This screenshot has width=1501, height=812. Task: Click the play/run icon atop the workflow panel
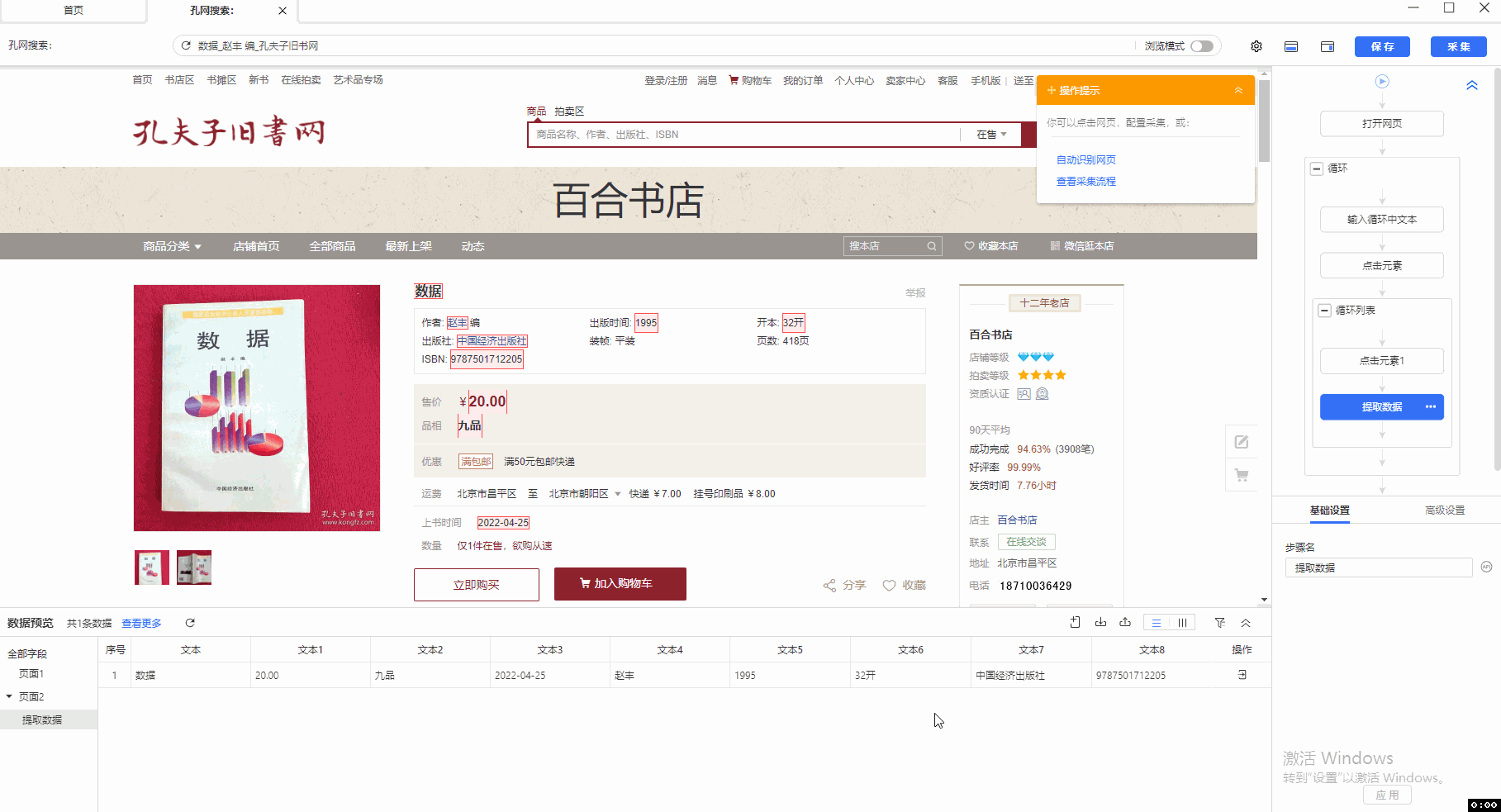[x=1382, y=81]
